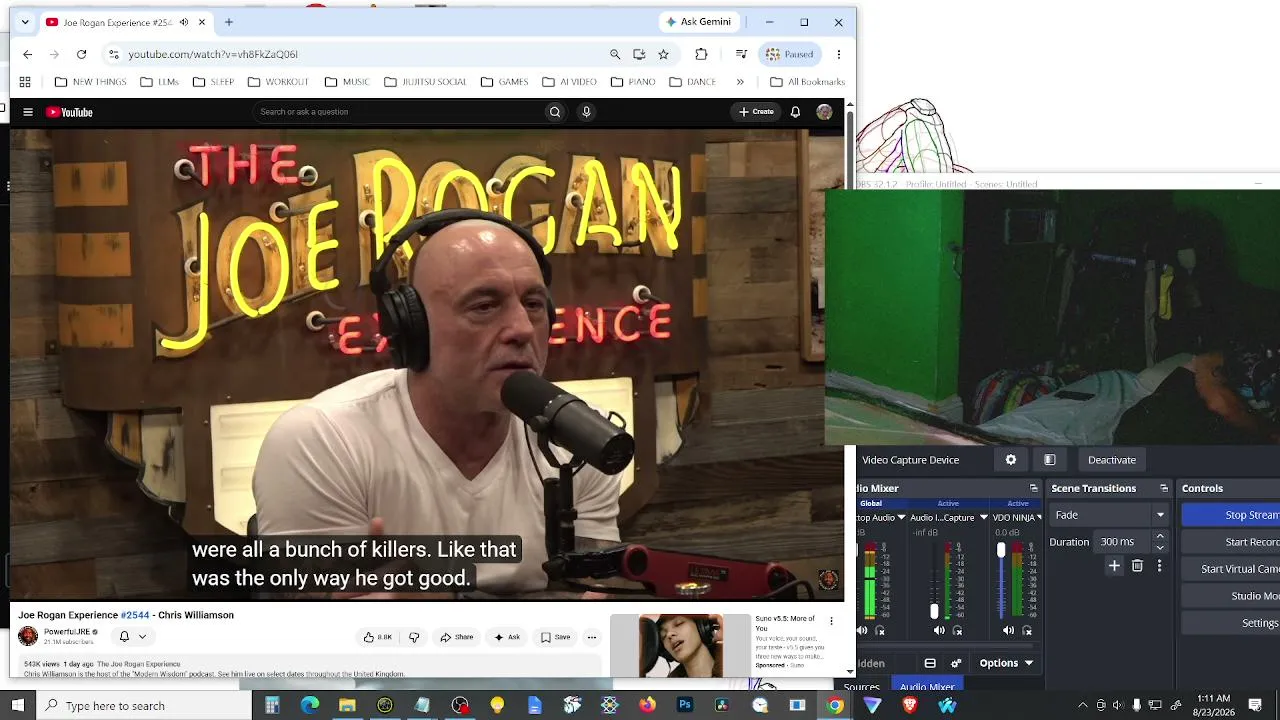Screen dimensions: 1280x720
Task: Open advanced audio properties gears in OBS mixer
Action: coord(956,663)
